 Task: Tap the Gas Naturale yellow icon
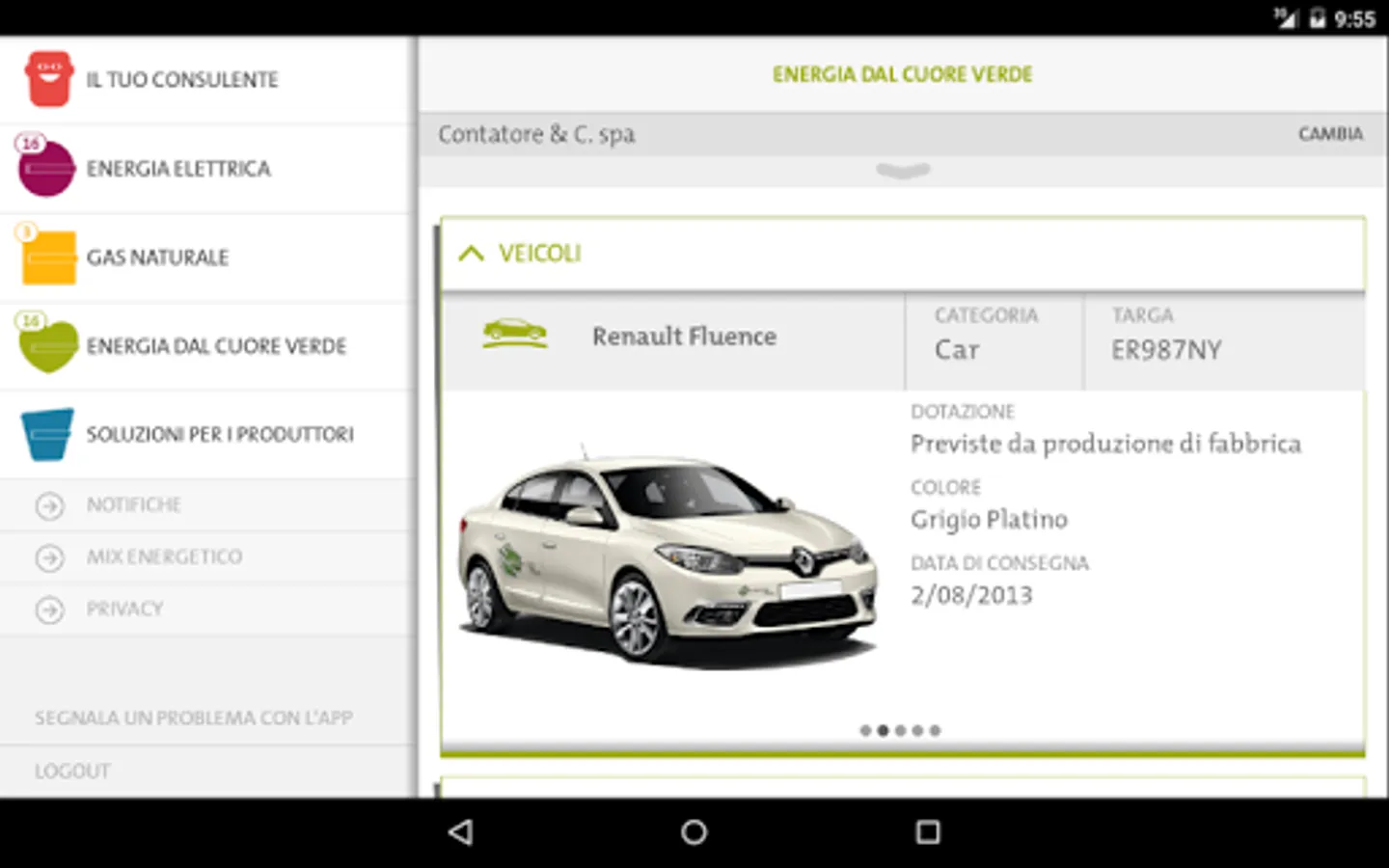(x=49, y=258)
